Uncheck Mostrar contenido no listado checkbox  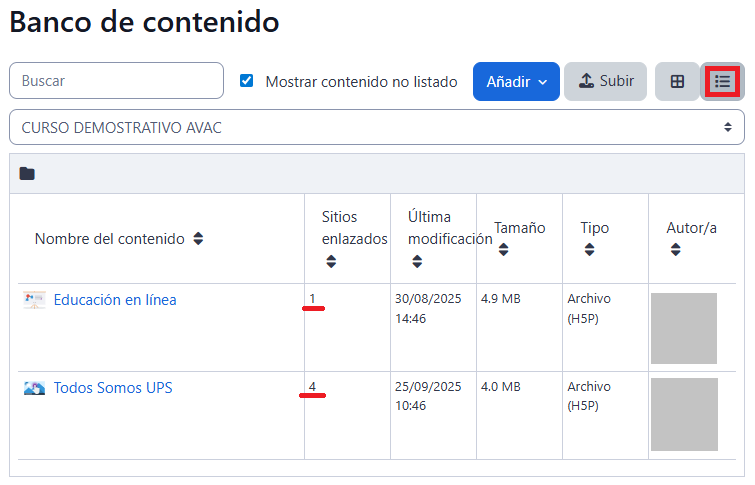247,81
